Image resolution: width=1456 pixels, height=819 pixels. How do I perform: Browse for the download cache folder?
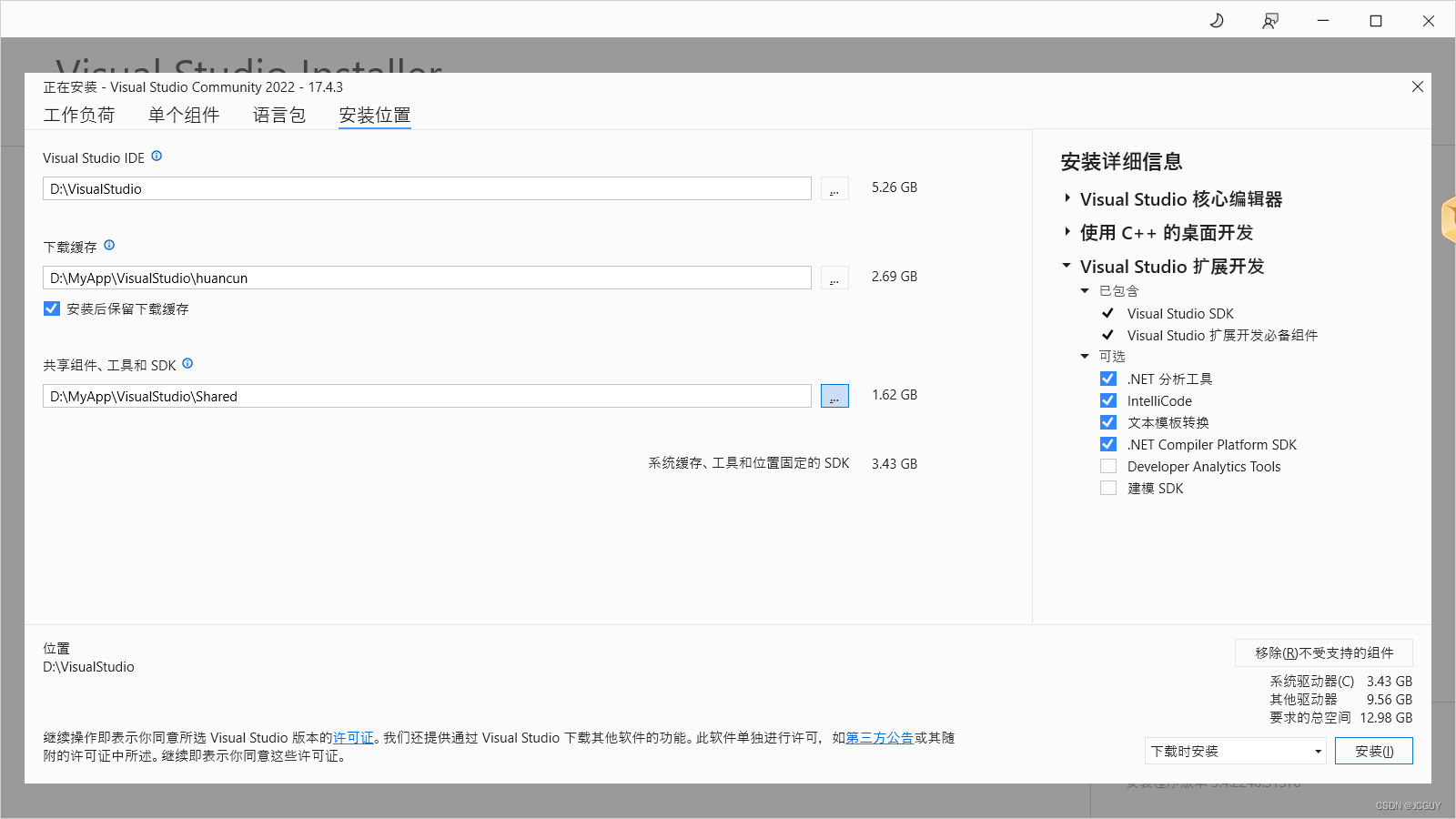coord(834,278)
